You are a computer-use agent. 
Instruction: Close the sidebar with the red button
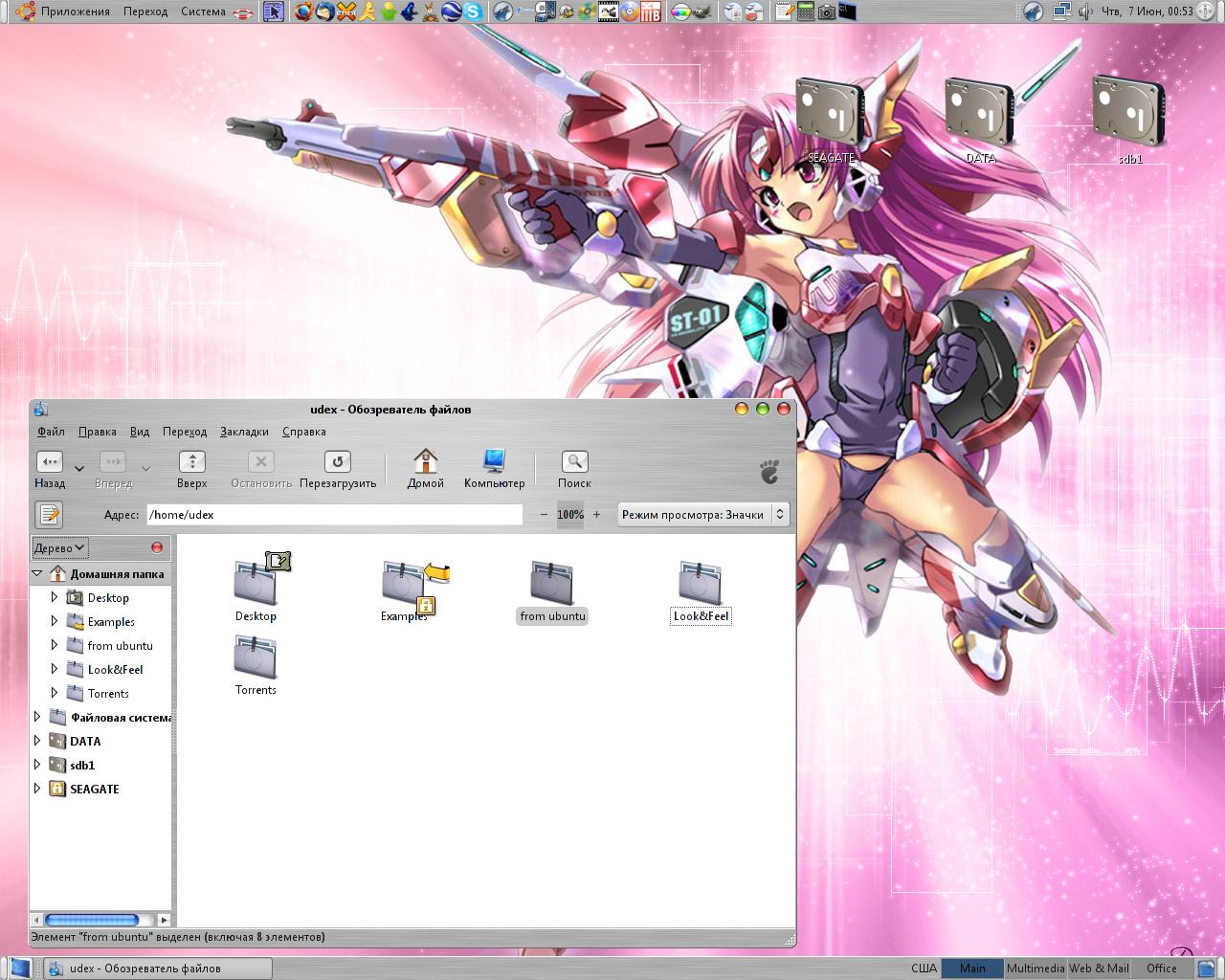point(157,548)
